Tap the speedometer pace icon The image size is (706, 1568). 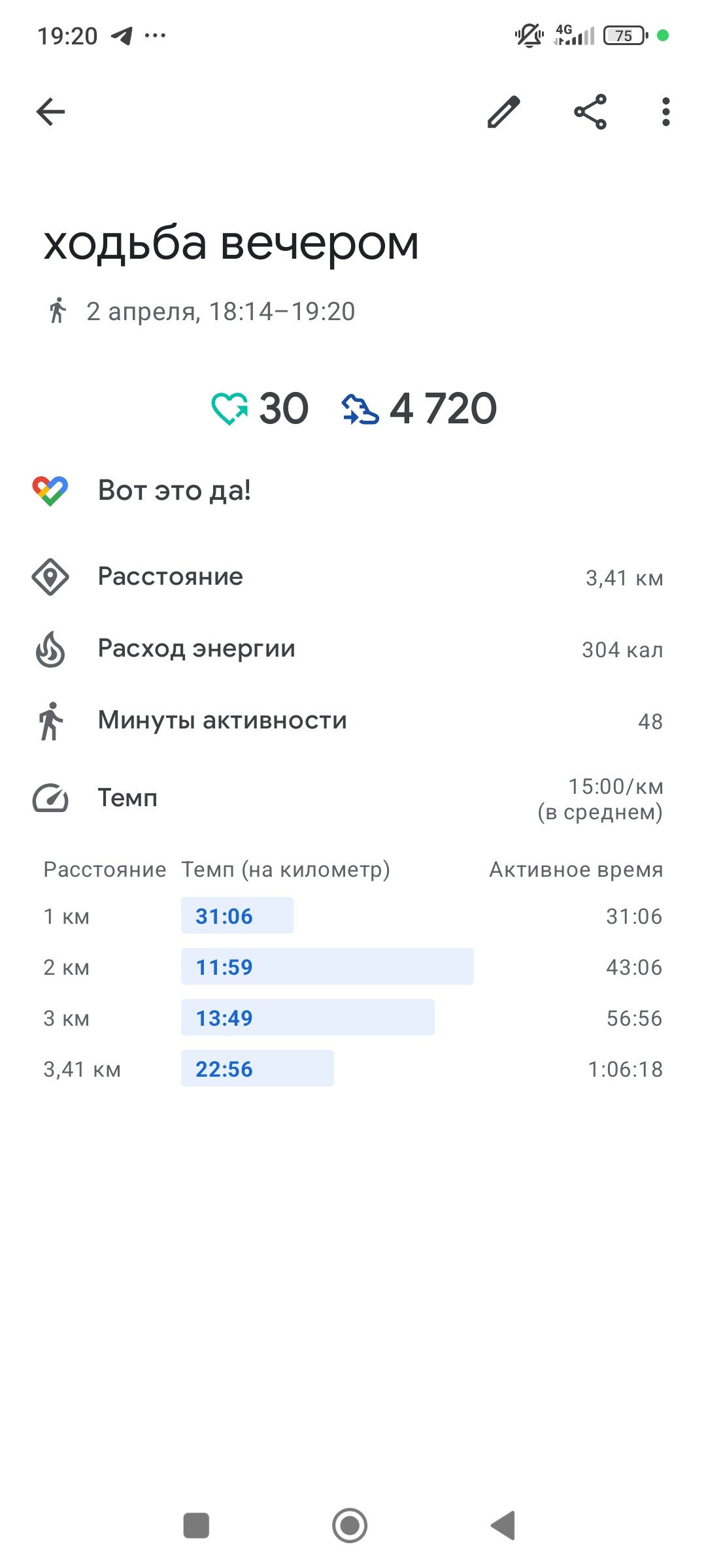(x=50, y=798)
